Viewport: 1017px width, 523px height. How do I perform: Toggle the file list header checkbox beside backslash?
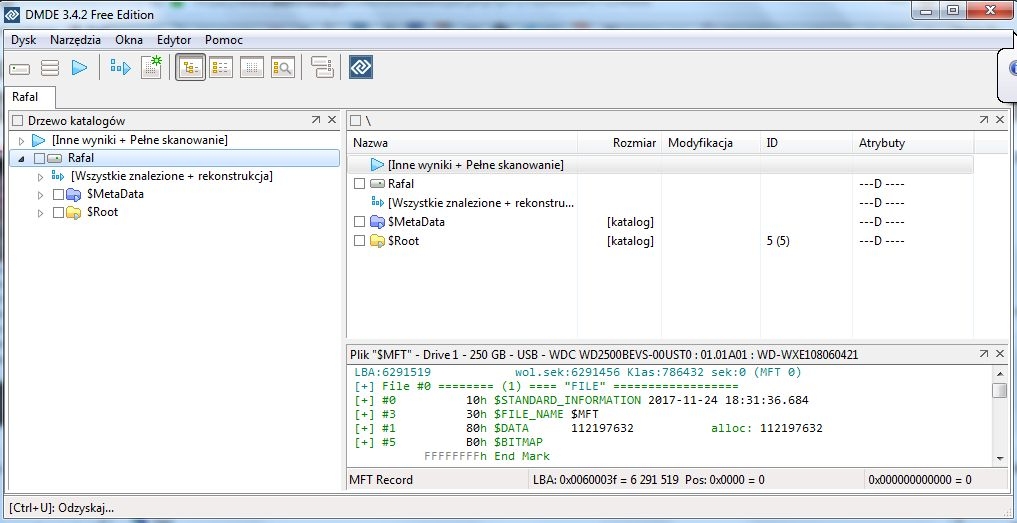point(355,121)
